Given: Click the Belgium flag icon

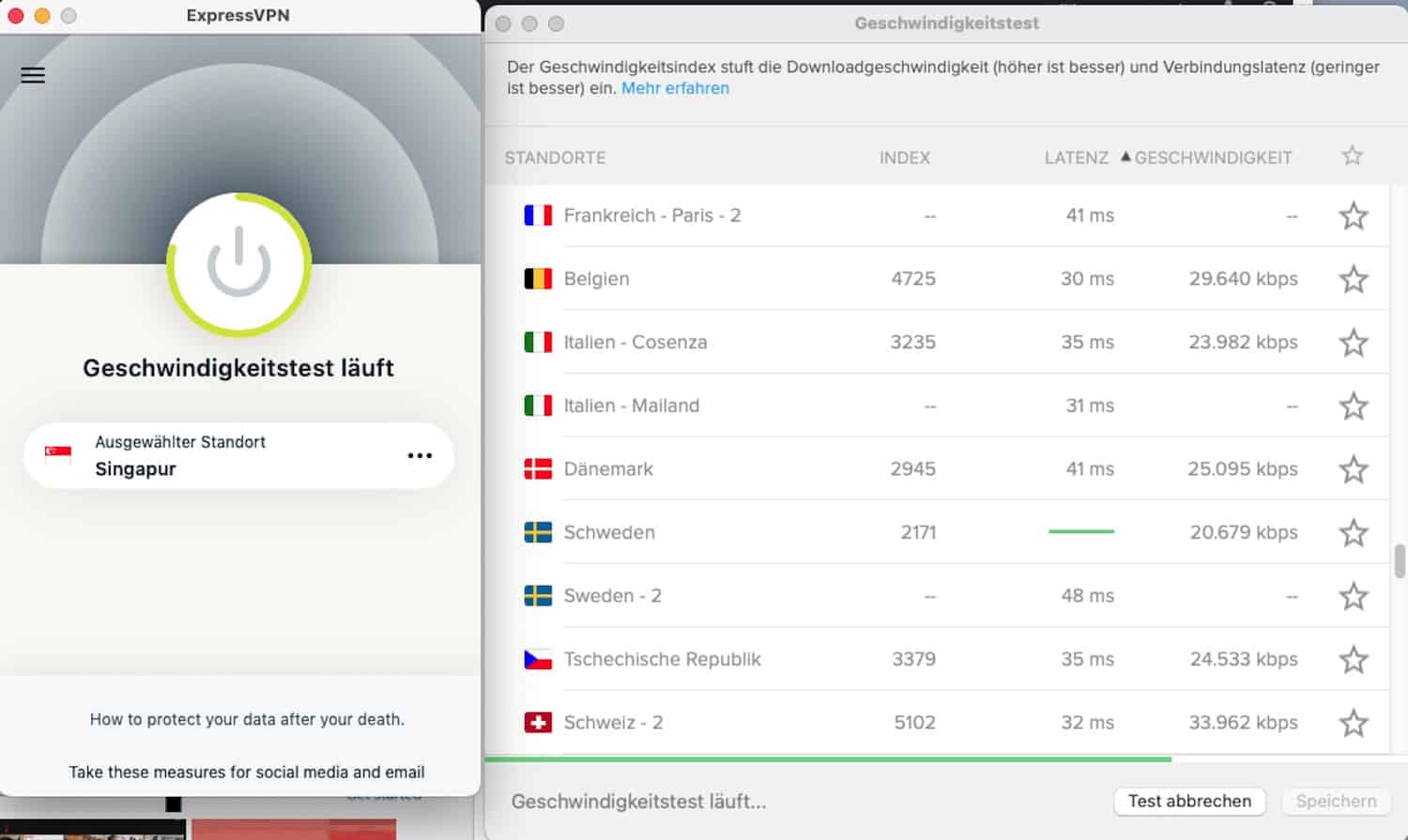Looking at the screenshot, I should tap(538, 279).
